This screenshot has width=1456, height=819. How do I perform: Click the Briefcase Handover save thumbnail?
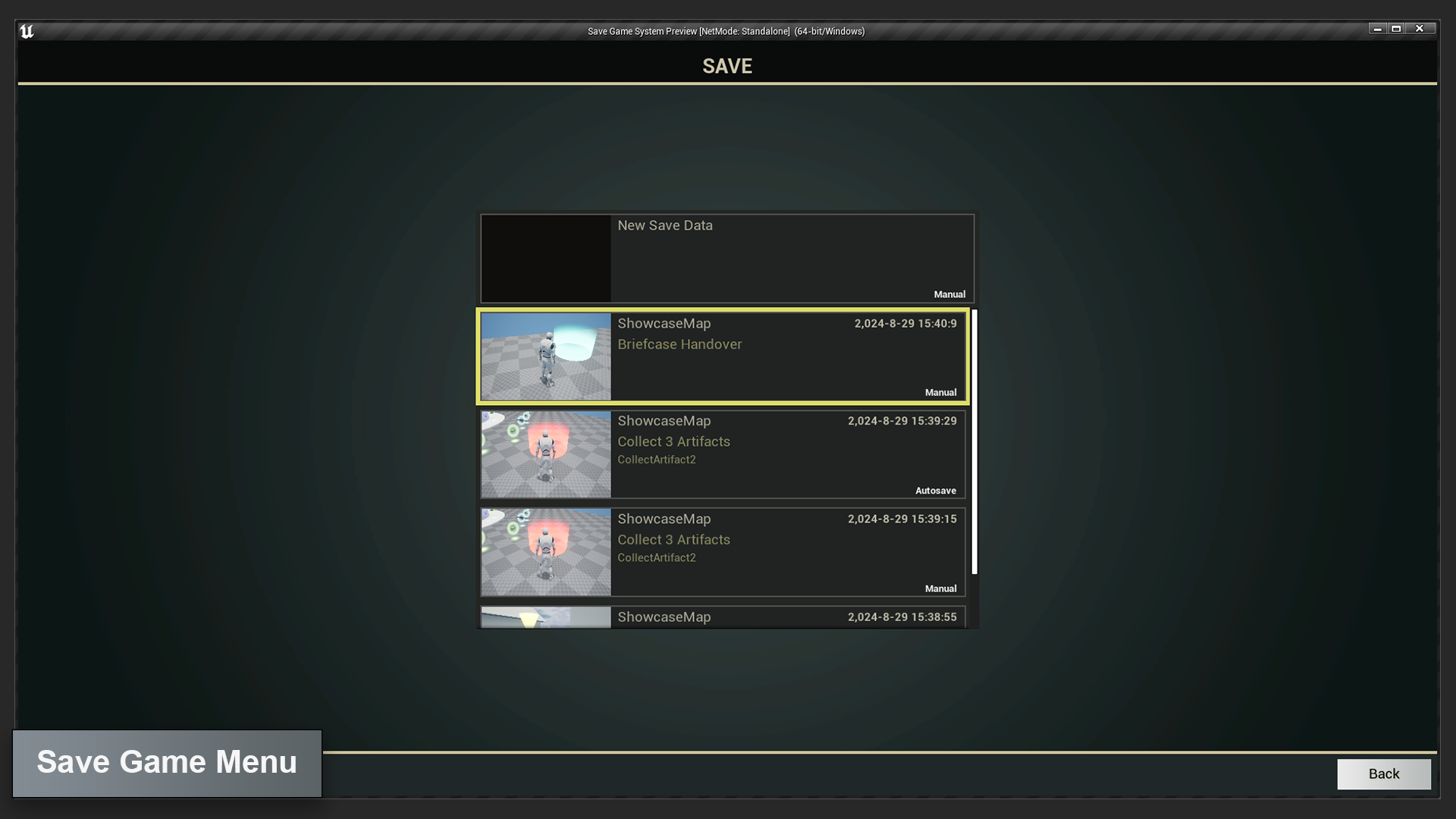[x=545, y=356]
